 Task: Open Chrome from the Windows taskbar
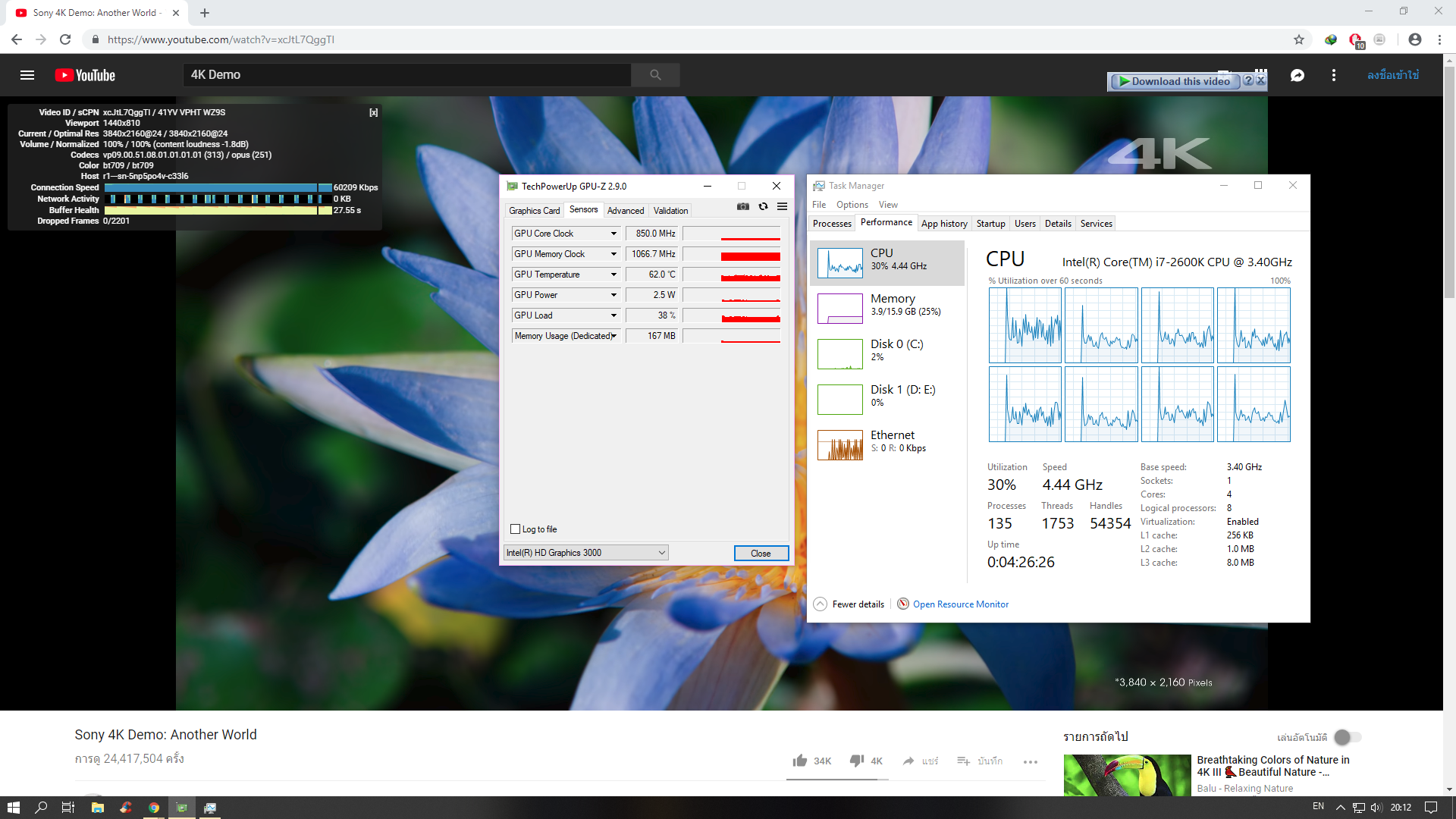point(154,808)
